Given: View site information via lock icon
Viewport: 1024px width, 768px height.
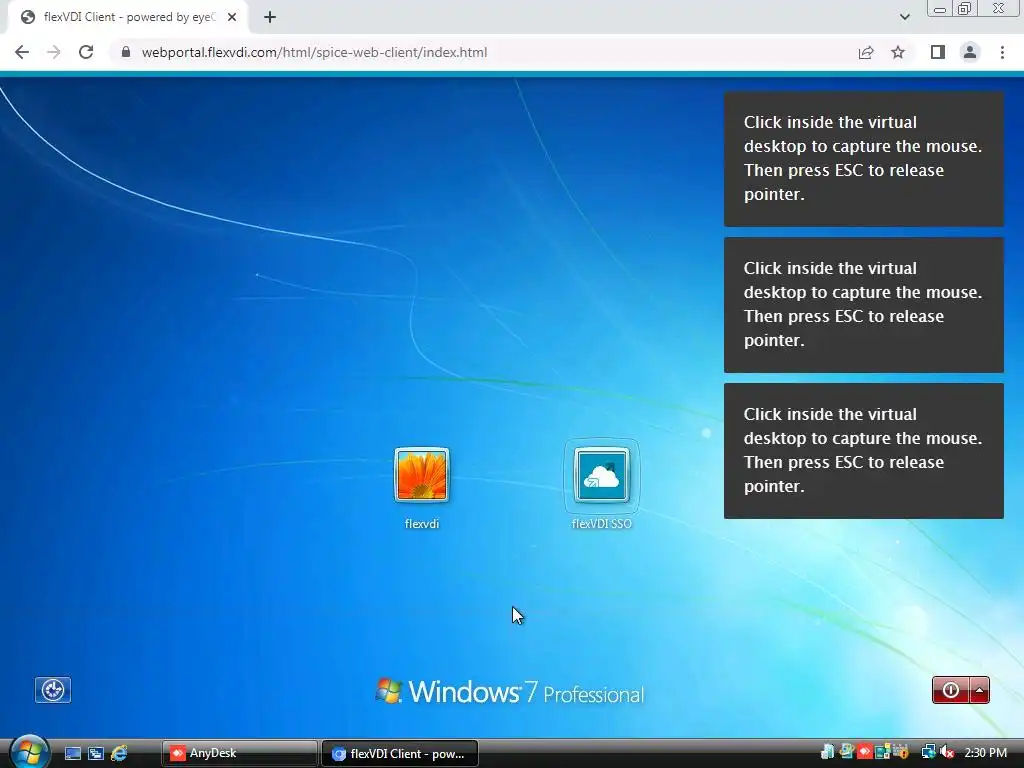Looking at the screenshot, I should point(126,52).
